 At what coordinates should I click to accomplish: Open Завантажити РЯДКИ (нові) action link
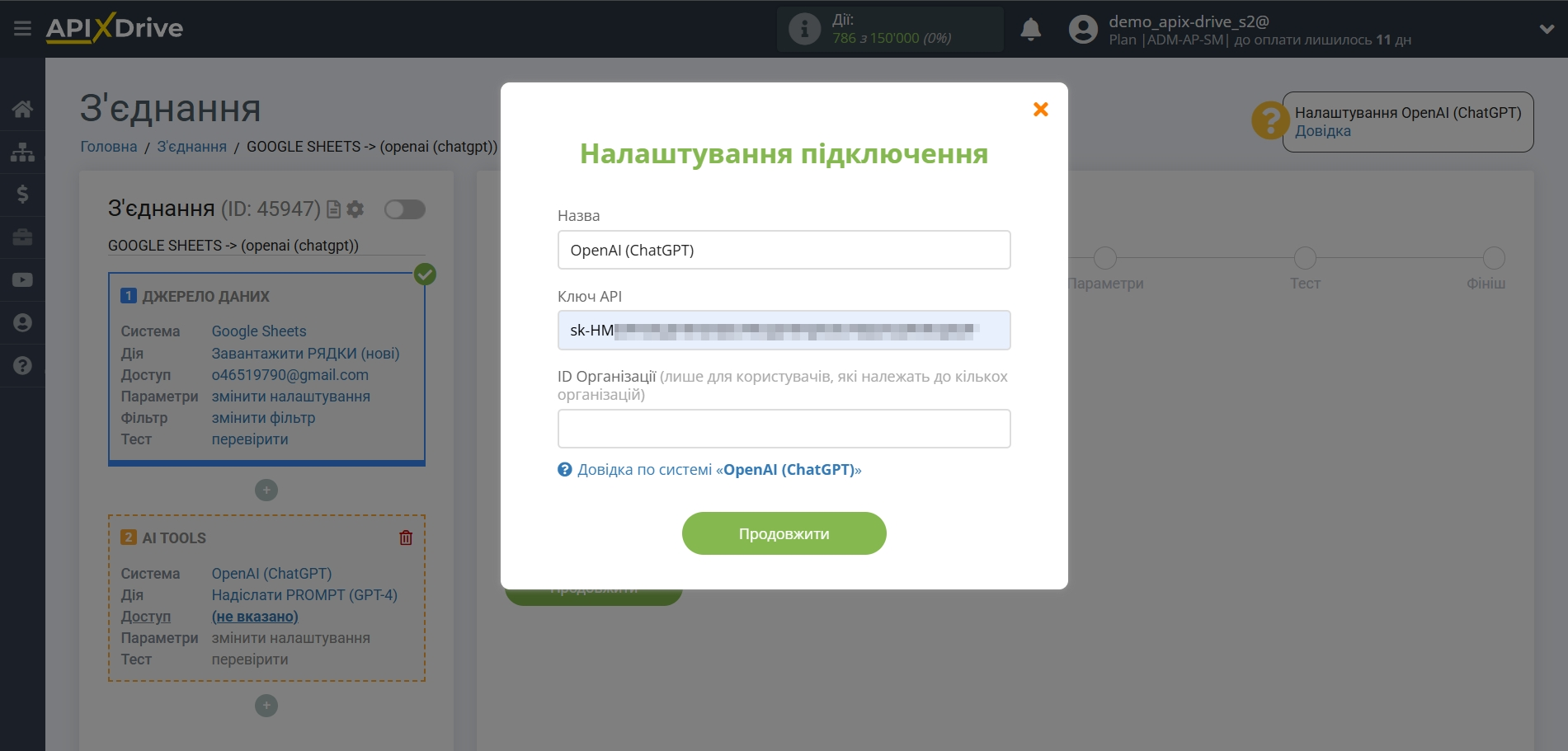[305, 354]
